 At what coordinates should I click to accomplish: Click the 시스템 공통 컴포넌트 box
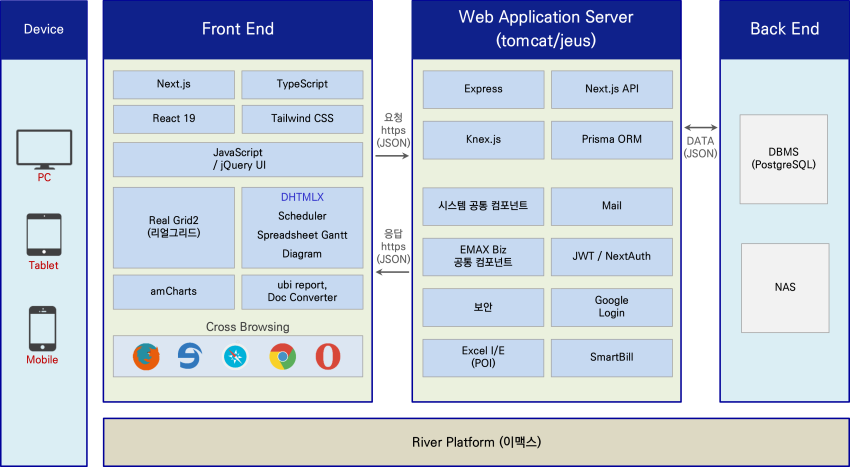tap(483, 206)
